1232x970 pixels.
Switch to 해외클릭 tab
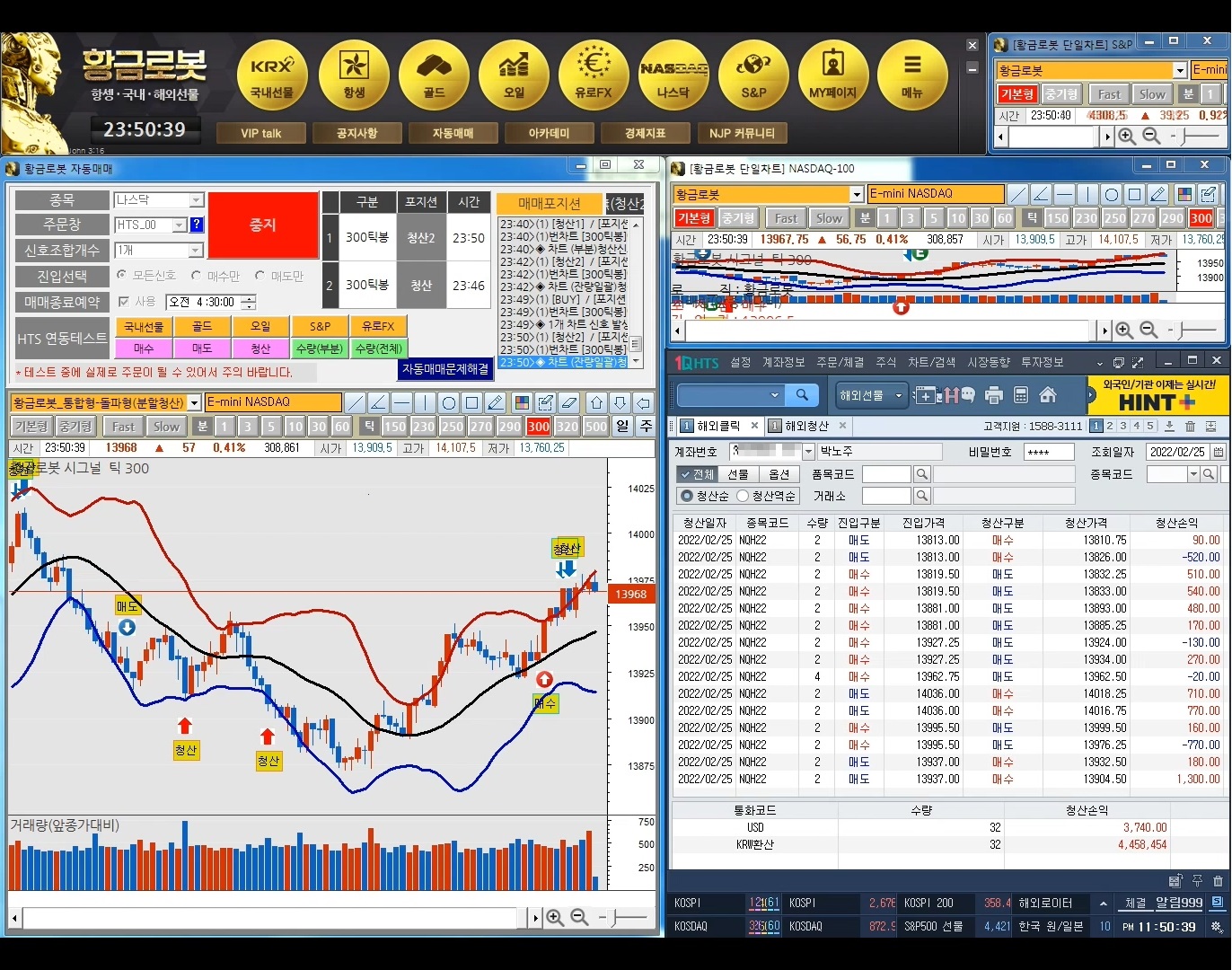(x=718, y=426)
